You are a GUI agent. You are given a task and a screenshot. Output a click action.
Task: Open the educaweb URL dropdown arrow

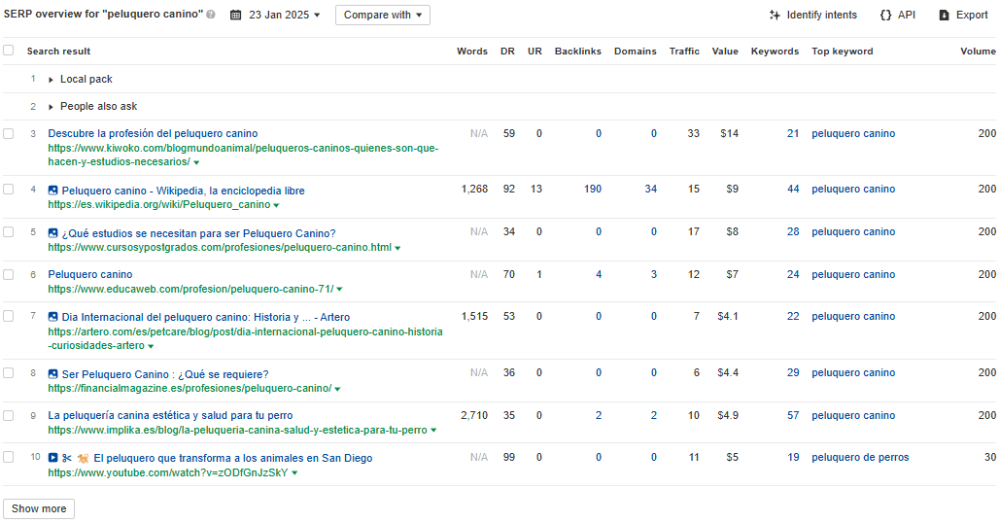[339, 290]
